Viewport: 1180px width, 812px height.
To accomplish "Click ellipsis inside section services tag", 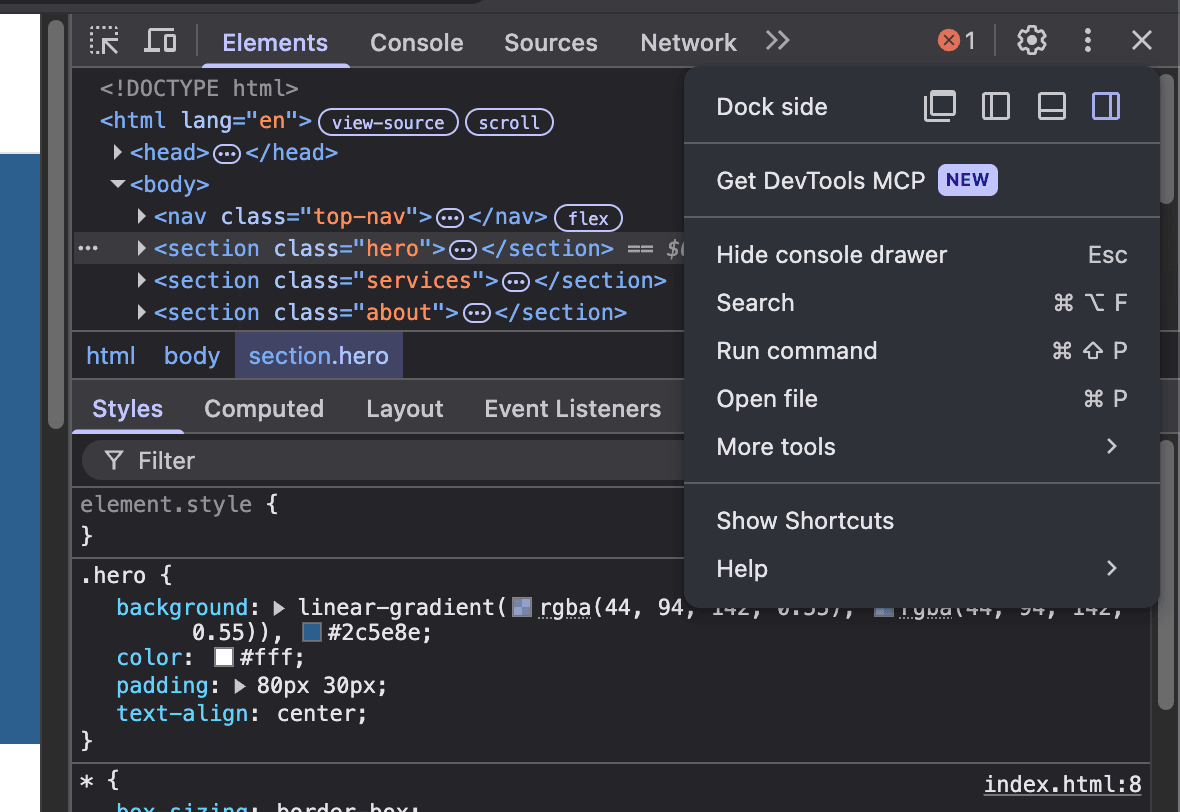I will (516, 282).
